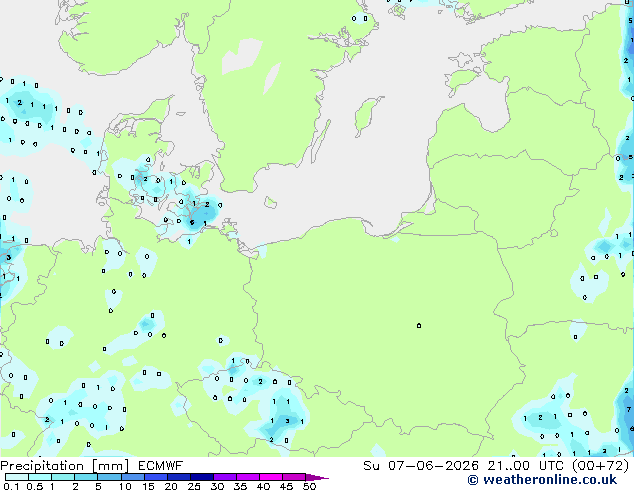
Task: Click the legend scale label '30'
Action: click(x=217, y=486)
